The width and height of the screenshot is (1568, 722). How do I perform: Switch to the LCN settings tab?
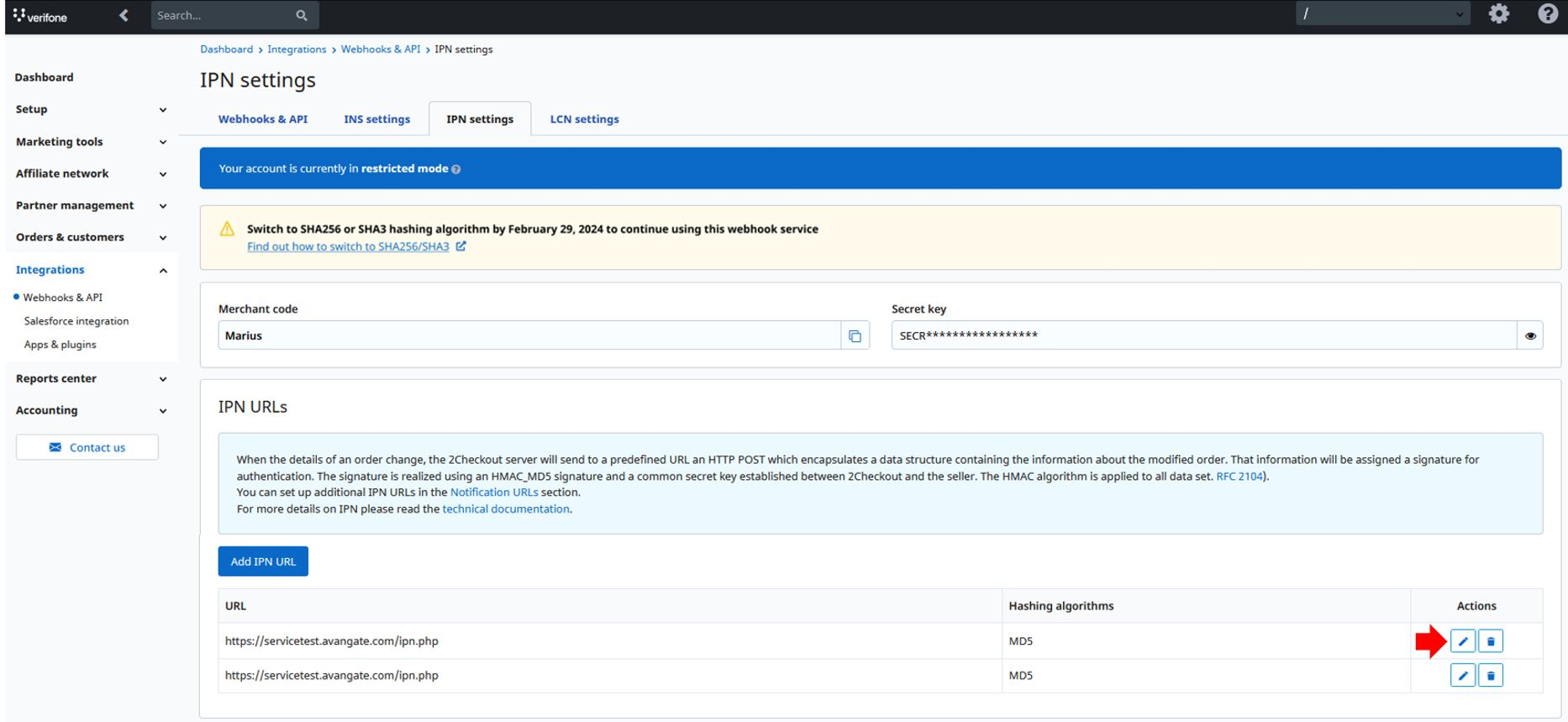point(585,119)
